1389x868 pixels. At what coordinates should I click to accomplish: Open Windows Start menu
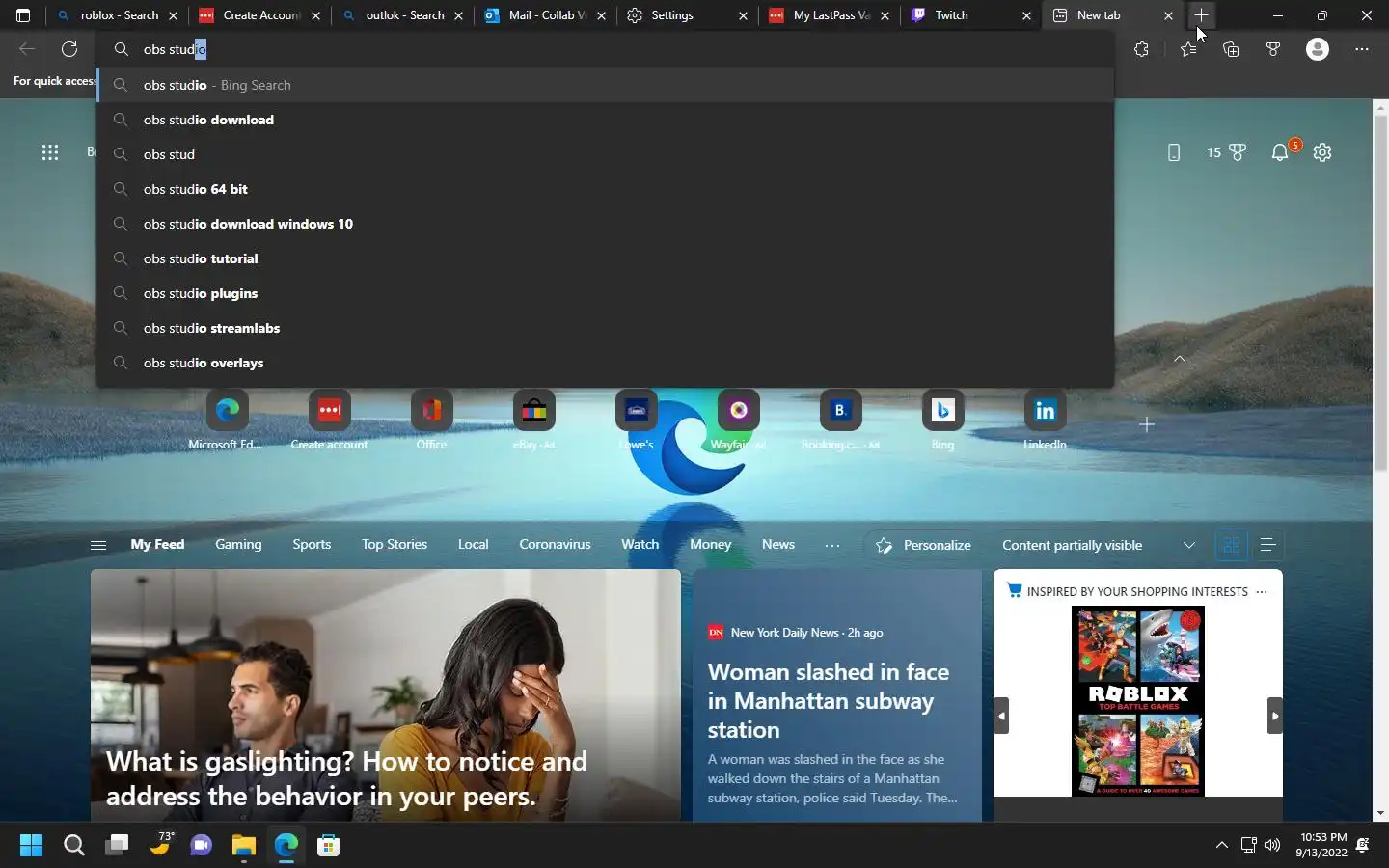tap(31, 846)
